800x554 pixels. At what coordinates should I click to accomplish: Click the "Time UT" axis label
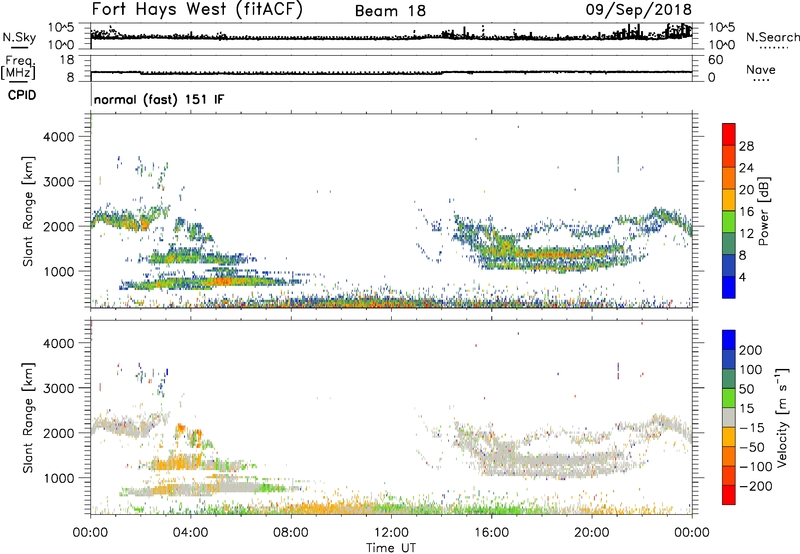[391, 548]
